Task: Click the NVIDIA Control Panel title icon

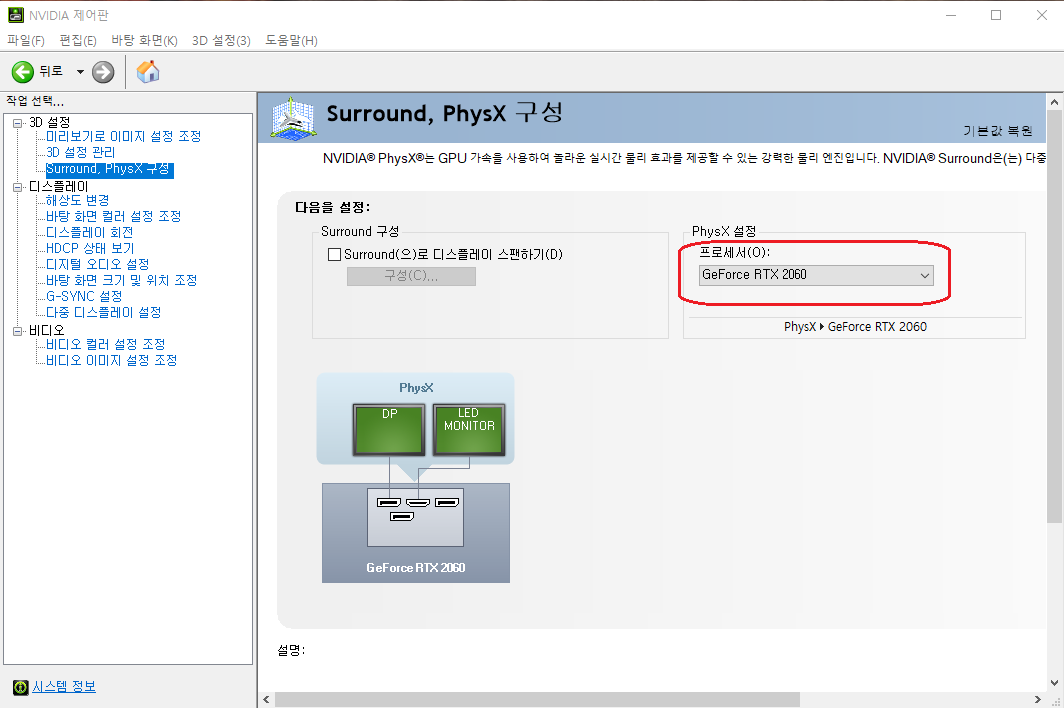Action: [16, 15]
